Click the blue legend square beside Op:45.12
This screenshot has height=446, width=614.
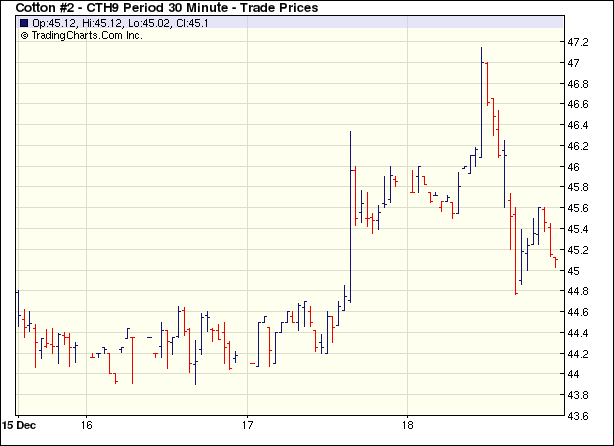tap(25, 23)
